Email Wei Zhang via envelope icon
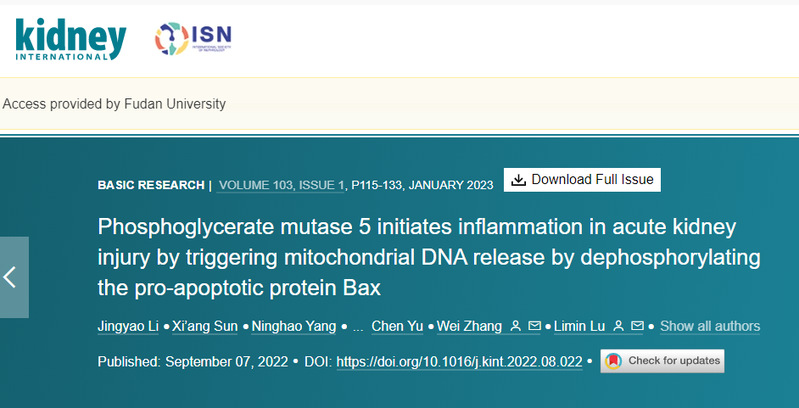The height and width of the screenshot is (408, 799). [x=534, y=326]
